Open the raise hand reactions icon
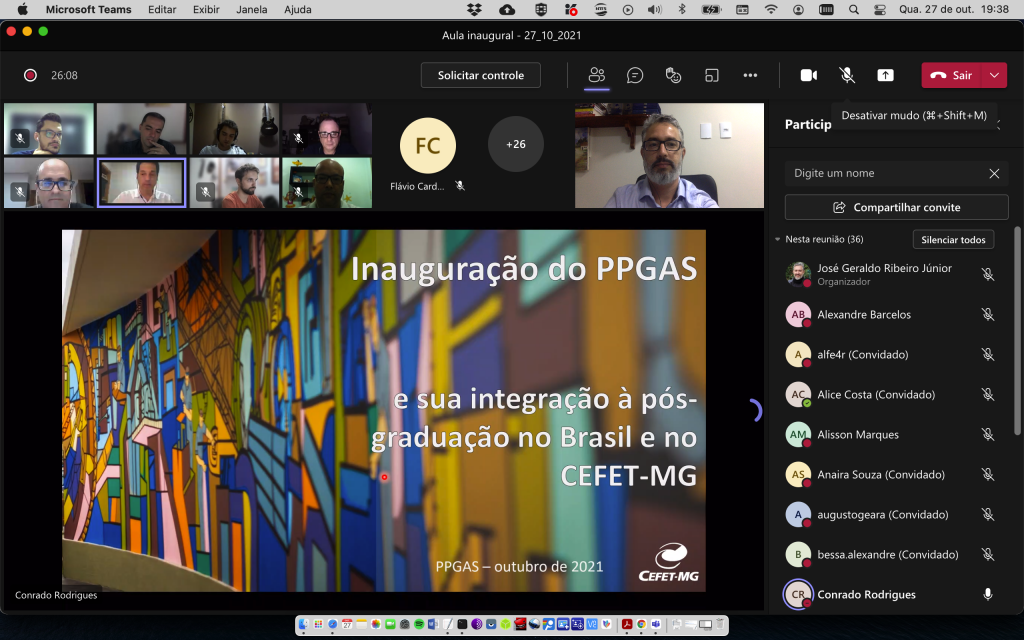The width and height of the screenshot is (1024, 640). (673, 75)
